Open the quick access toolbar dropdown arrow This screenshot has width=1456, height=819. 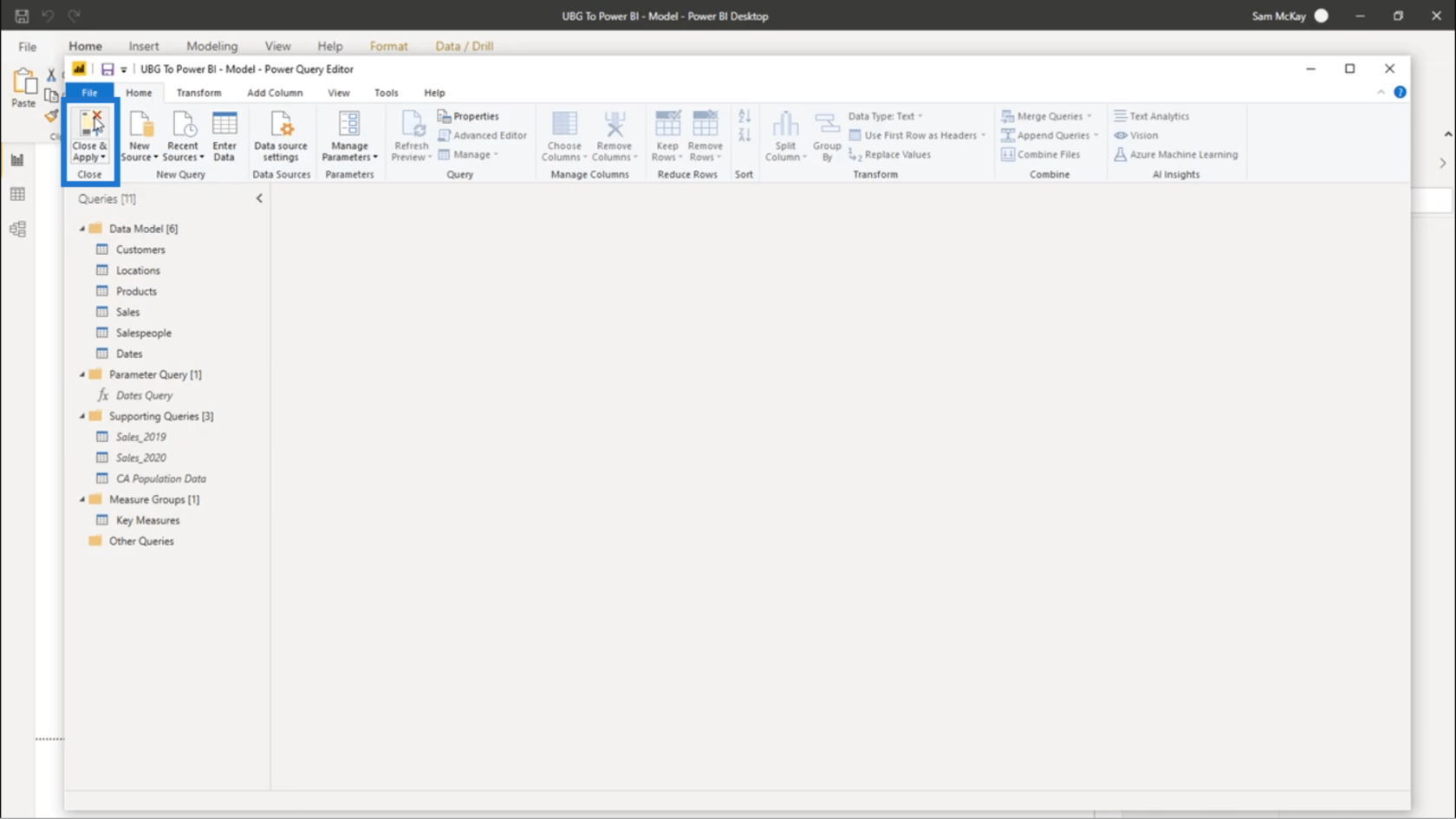124,69
